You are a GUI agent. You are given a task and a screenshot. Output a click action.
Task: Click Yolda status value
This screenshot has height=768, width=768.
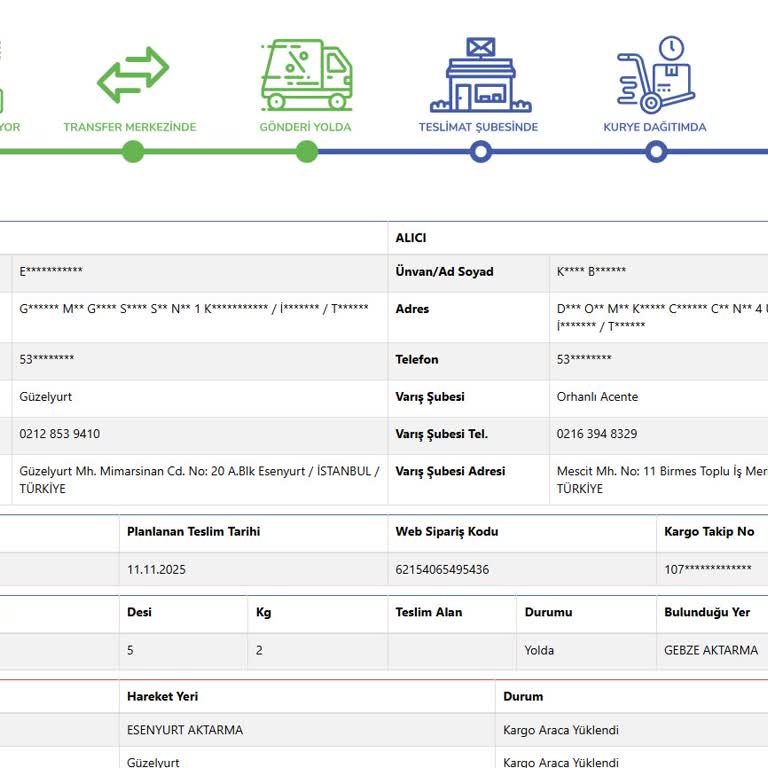(539, 650)
